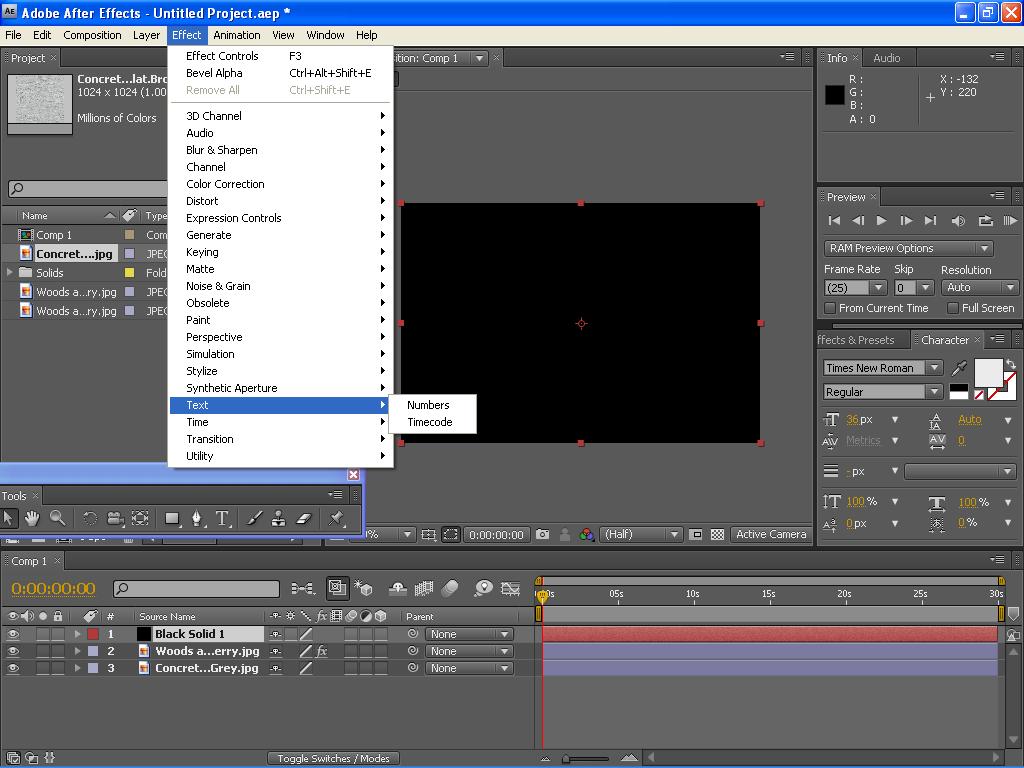Select the Selection arrow tool

pyautogui.click(x=8, y=519)
